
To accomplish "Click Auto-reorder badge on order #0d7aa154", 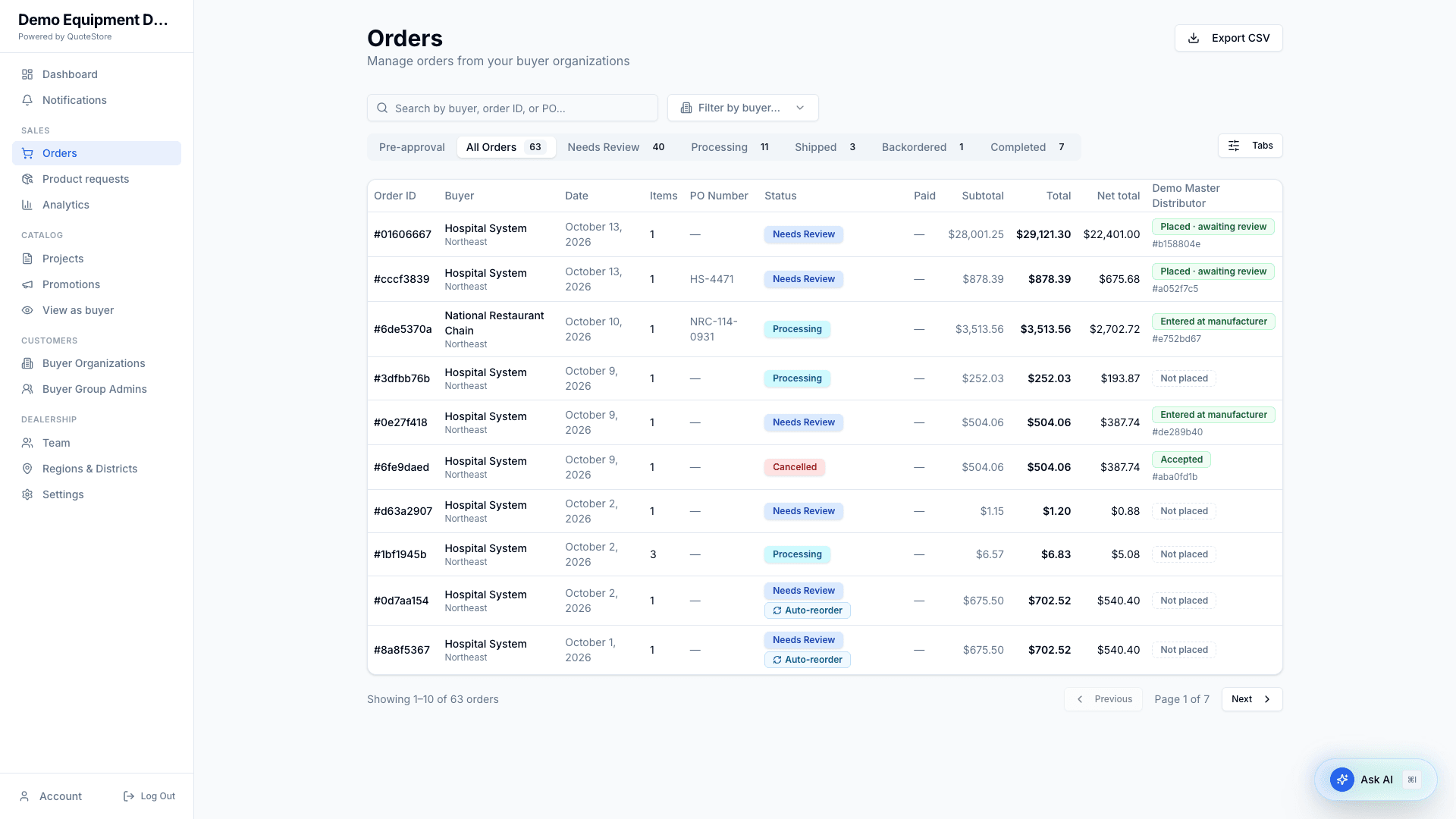I will (807, 610).
